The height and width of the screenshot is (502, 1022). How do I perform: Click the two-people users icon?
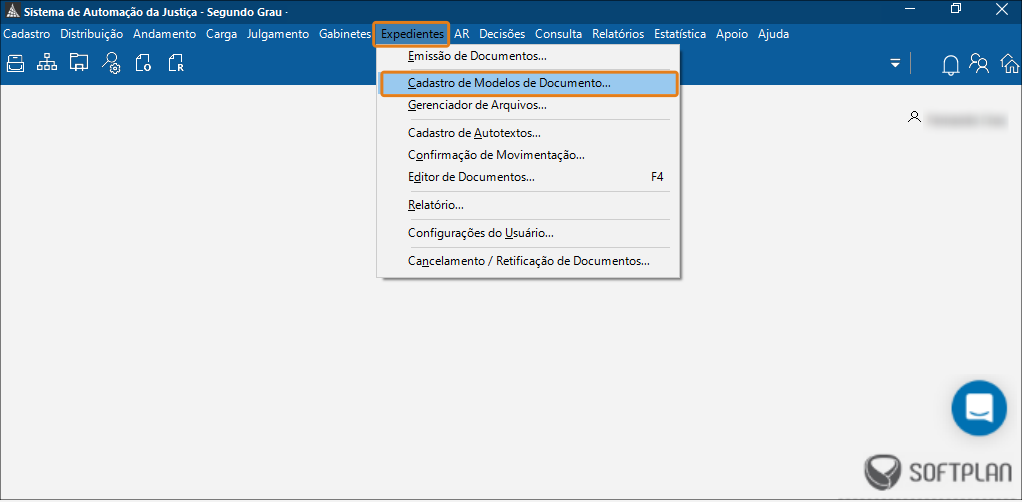click(x=980, y=63)
